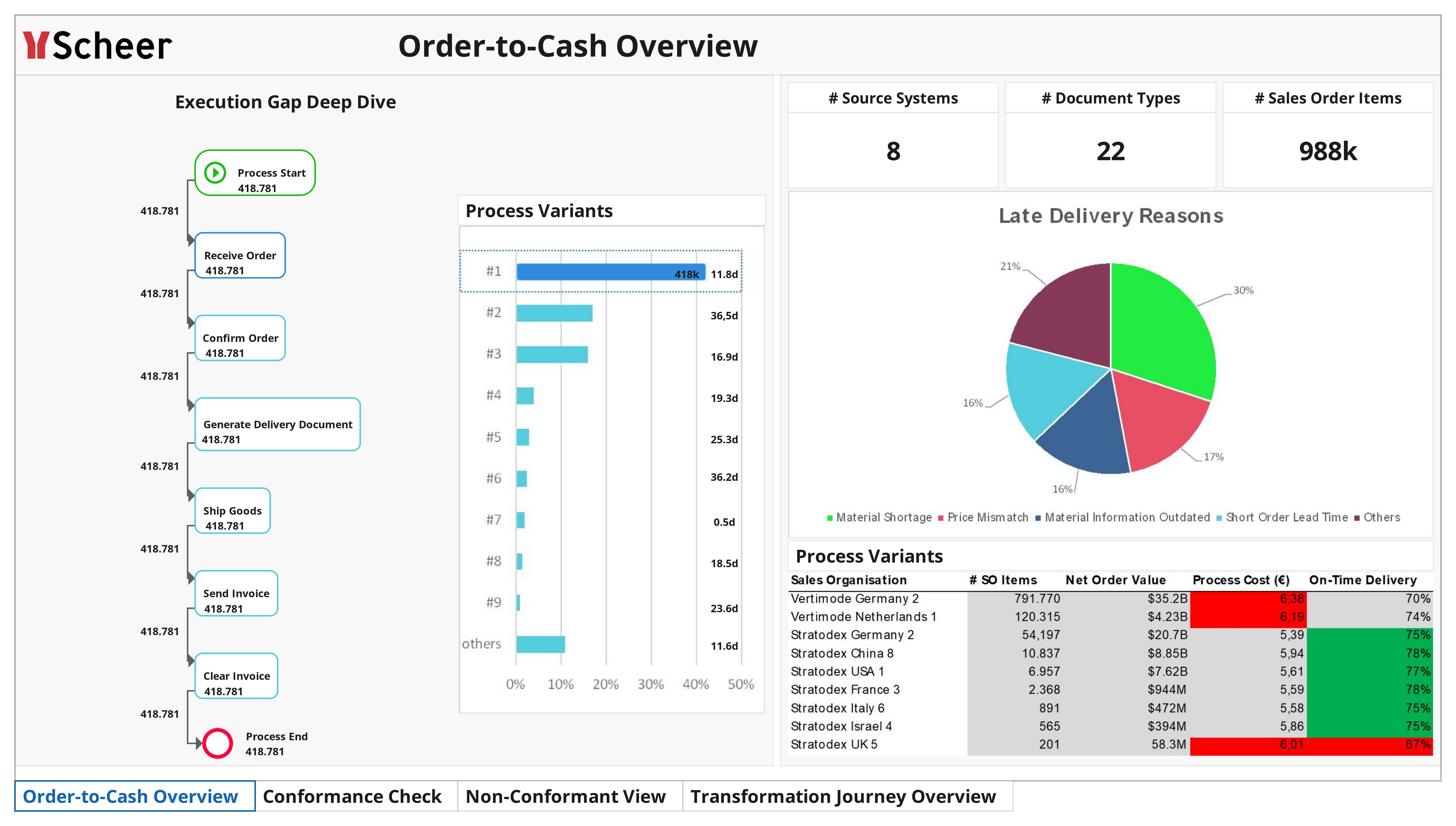Click the 0.5d duration for variant #7
Screen dimensions: 1456x826
point(724,522)
